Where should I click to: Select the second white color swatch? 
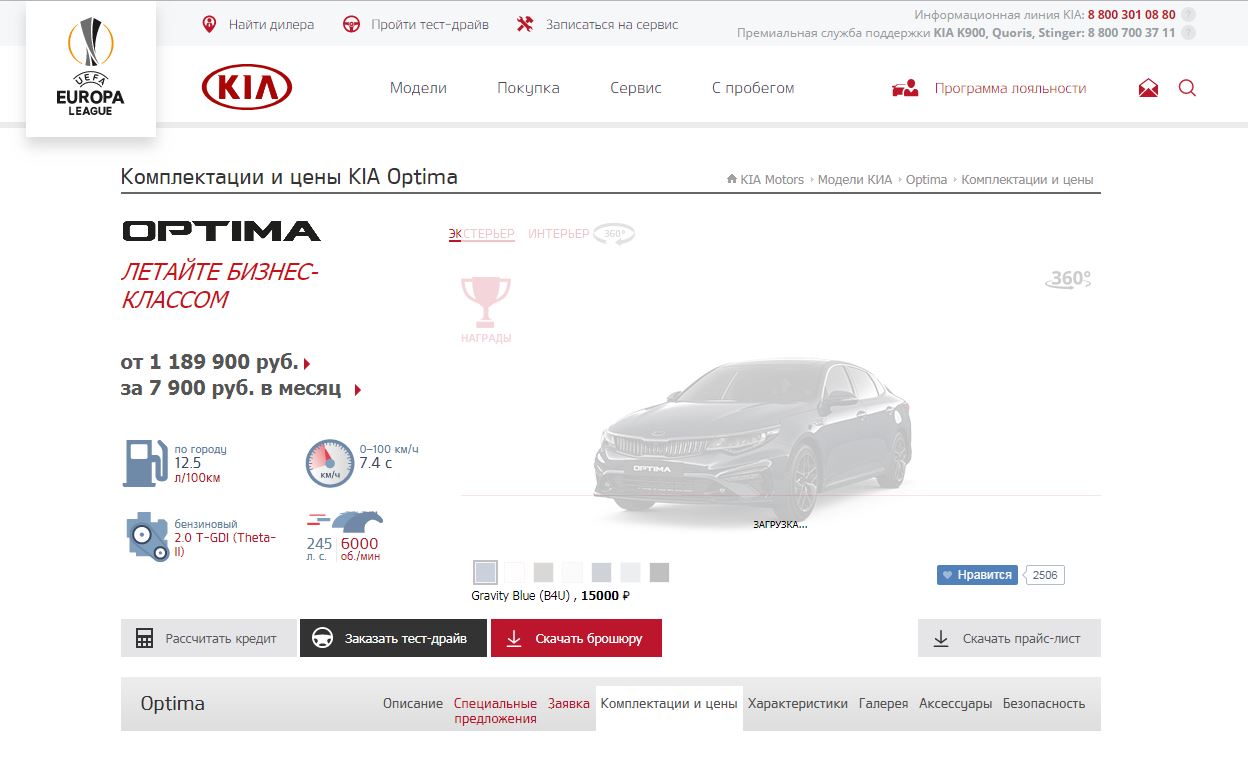[514, 572]
